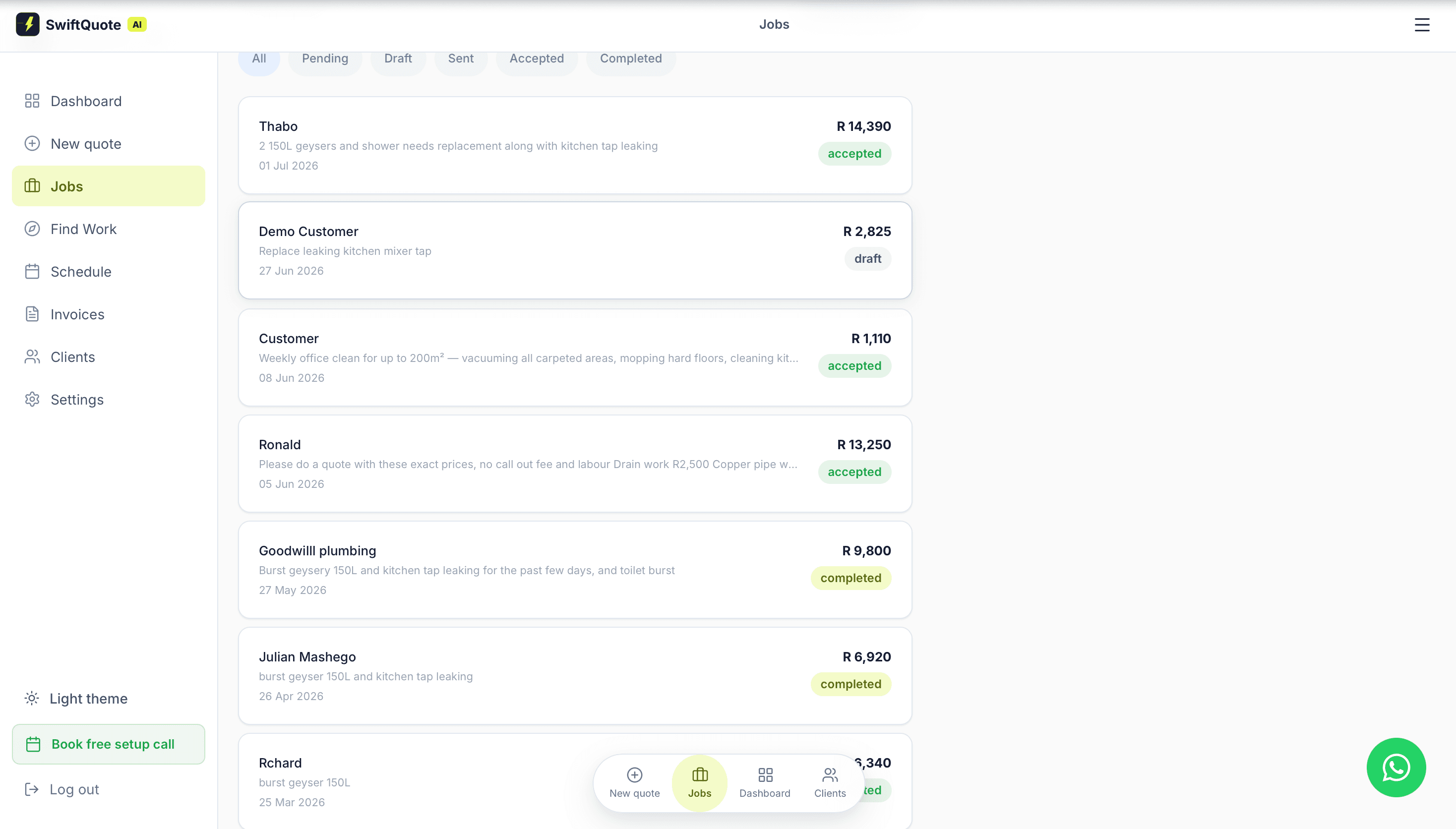Click the accepted badge on Thabo's job

click(x=854, y=153)
